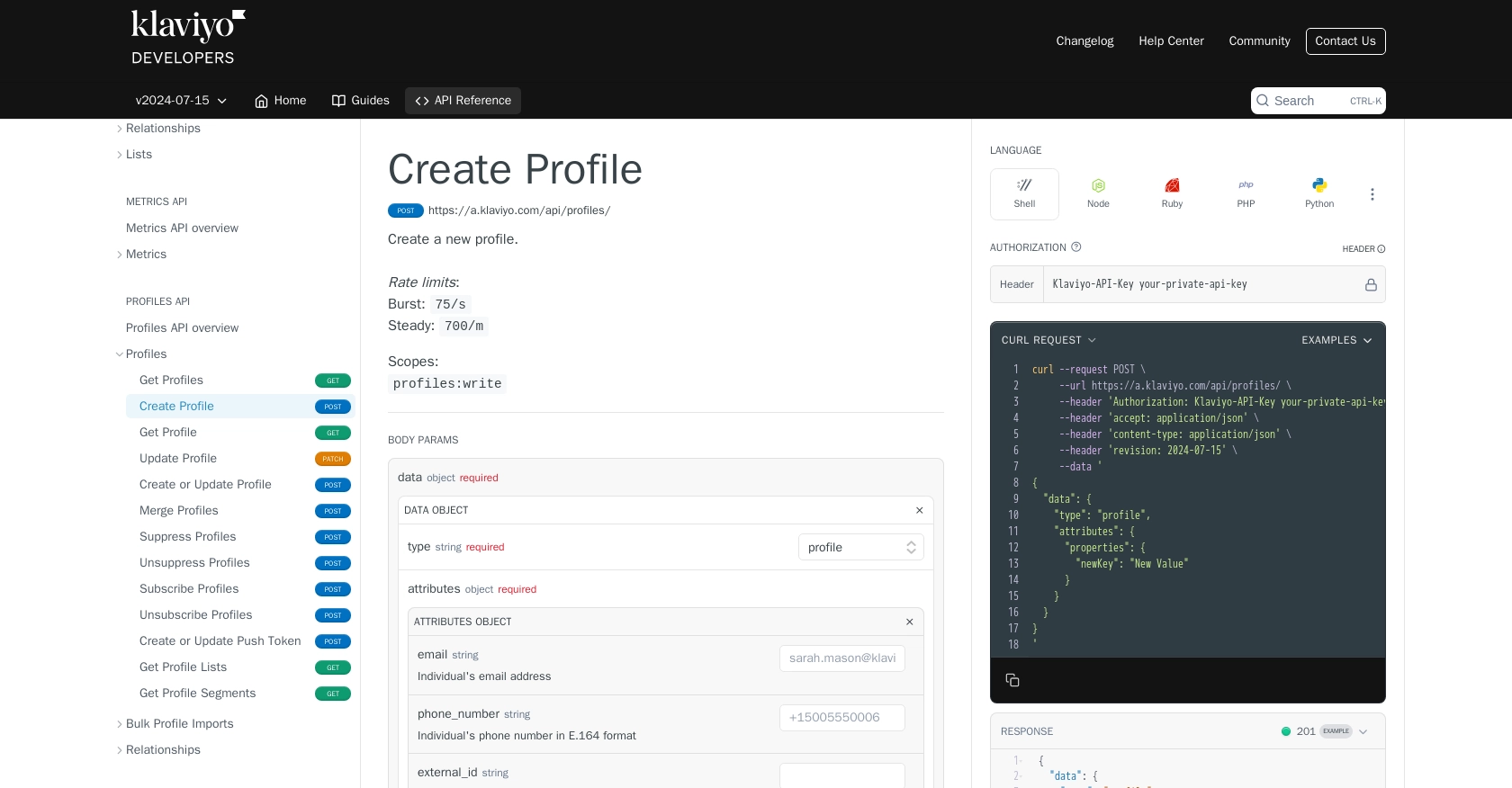Open the 201 response example dropdown
Viewport: 1512px width, 788px height.
(1324, 731)
